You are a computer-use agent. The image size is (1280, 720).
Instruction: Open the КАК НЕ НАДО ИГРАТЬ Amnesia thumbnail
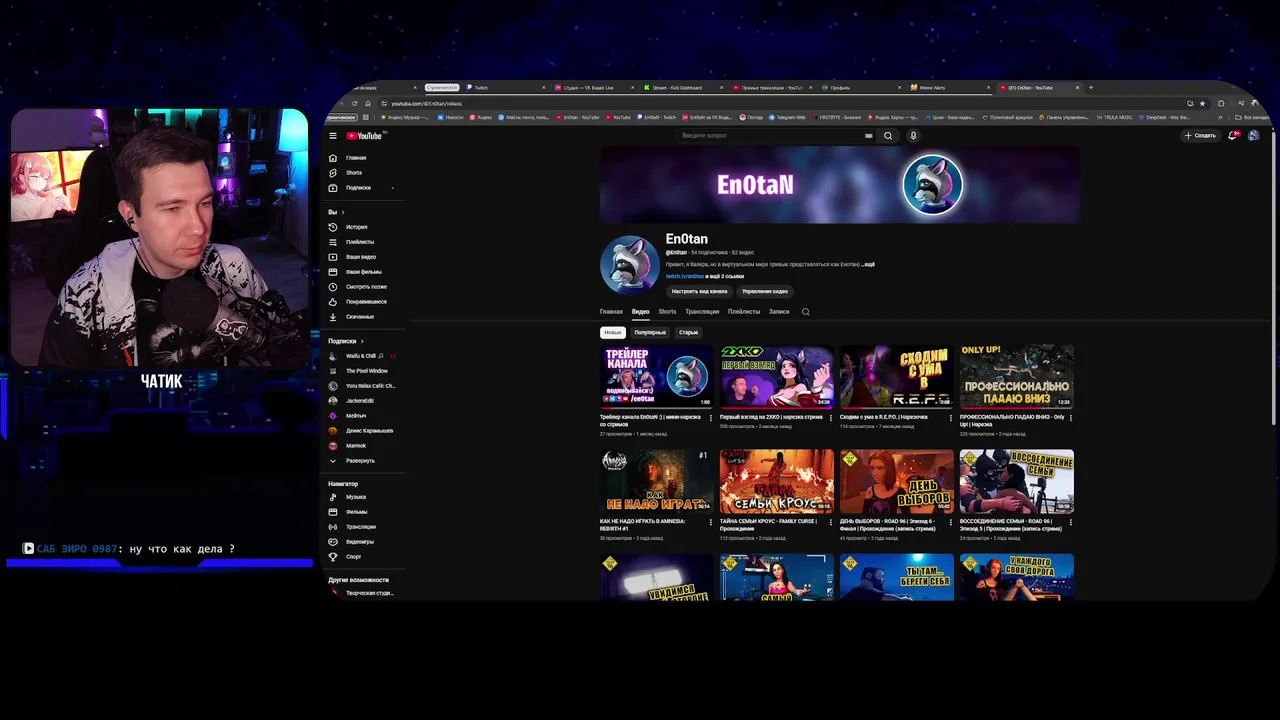coord(657,482)
